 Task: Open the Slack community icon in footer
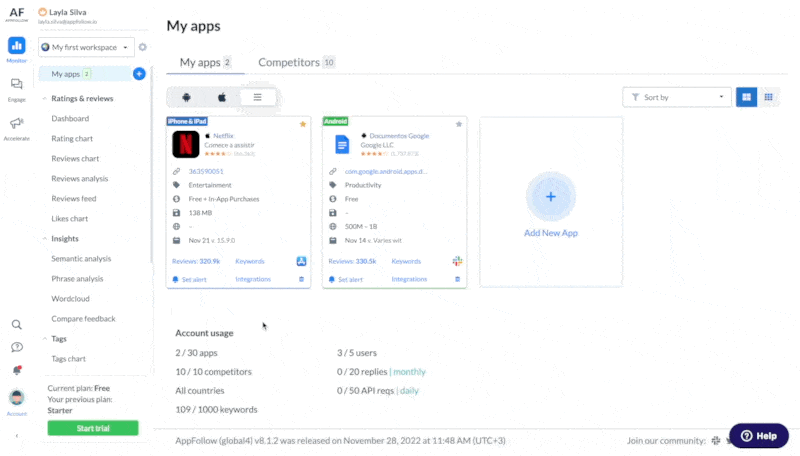point(716,440)
